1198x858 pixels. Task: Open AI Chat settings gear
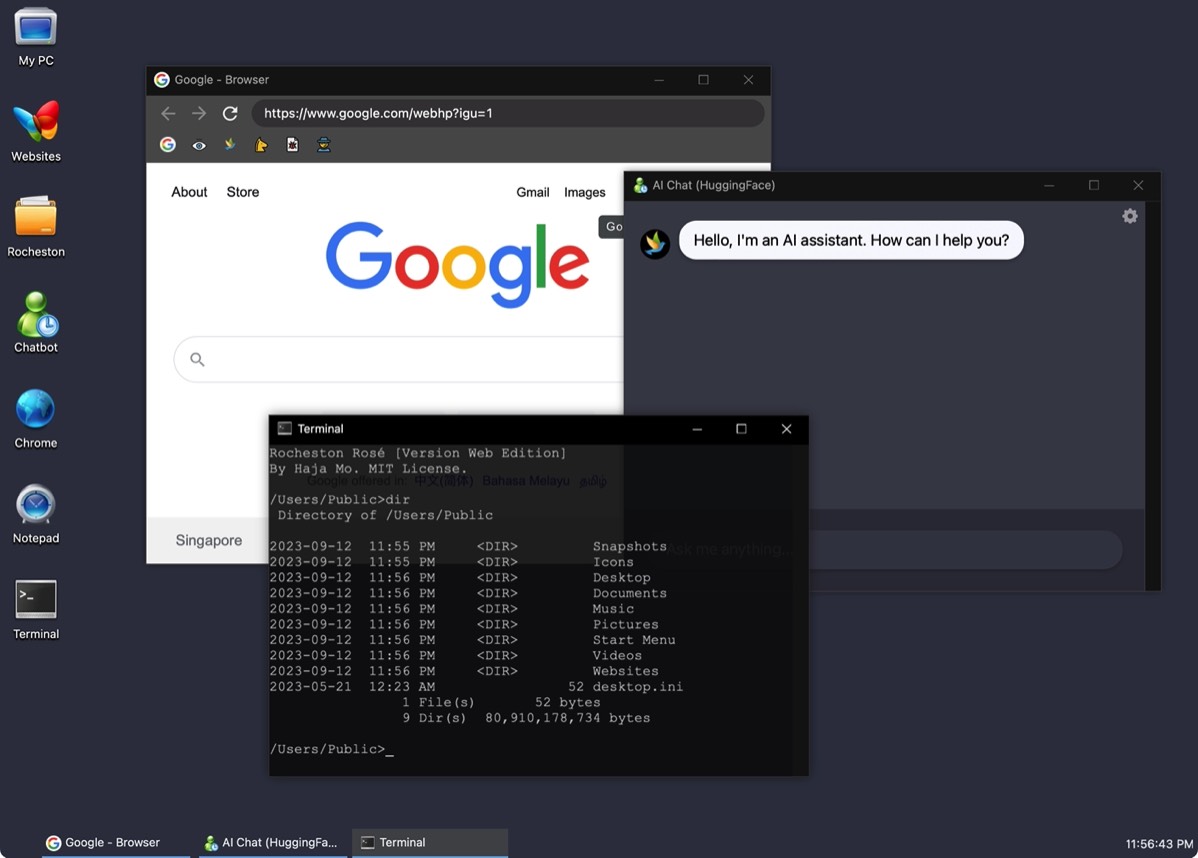(x=1130, y=216)
